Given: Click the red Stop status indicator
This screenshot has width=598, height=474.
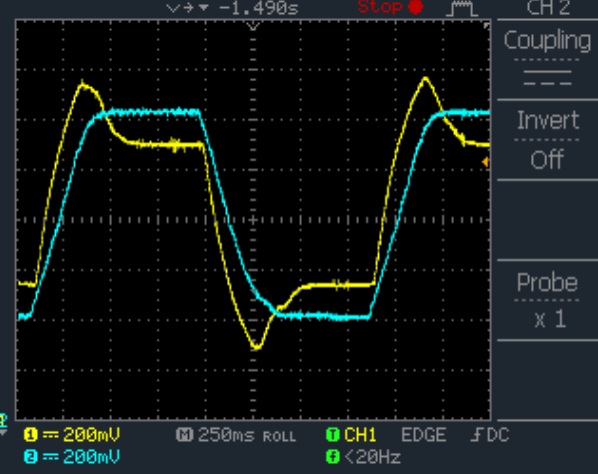Looking at the screenshot, I should 390,7.
